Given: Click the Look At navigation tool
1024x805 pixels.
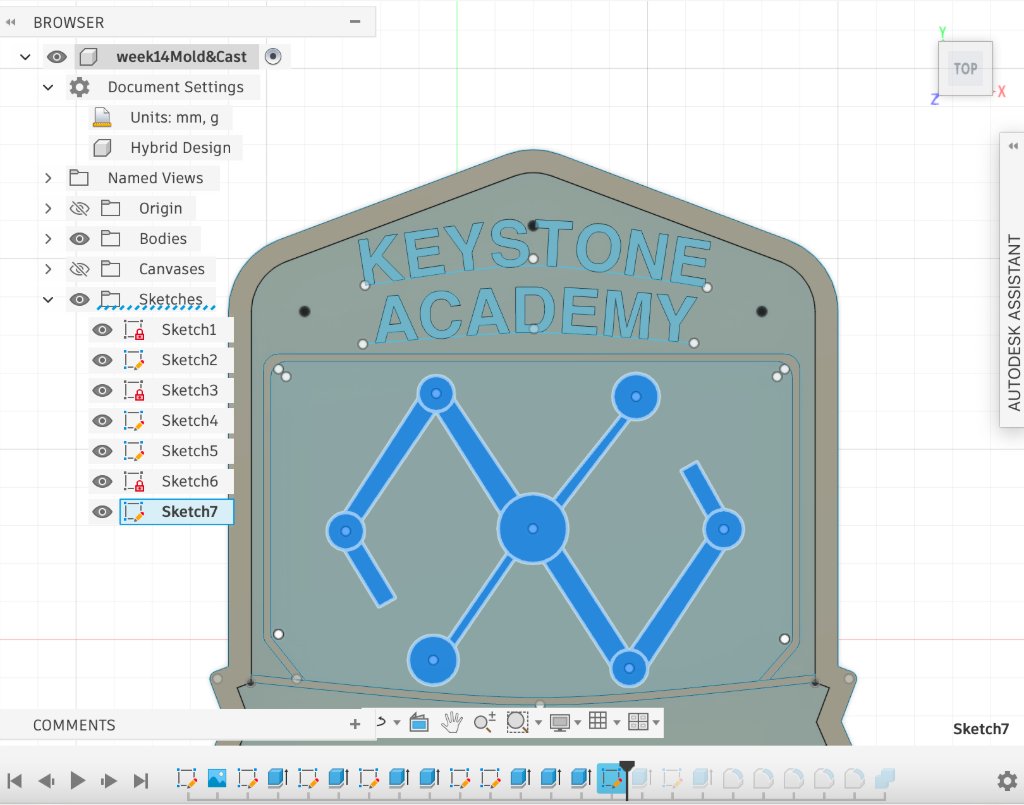Looking at the screenshot, I should (x=419, y=722).
